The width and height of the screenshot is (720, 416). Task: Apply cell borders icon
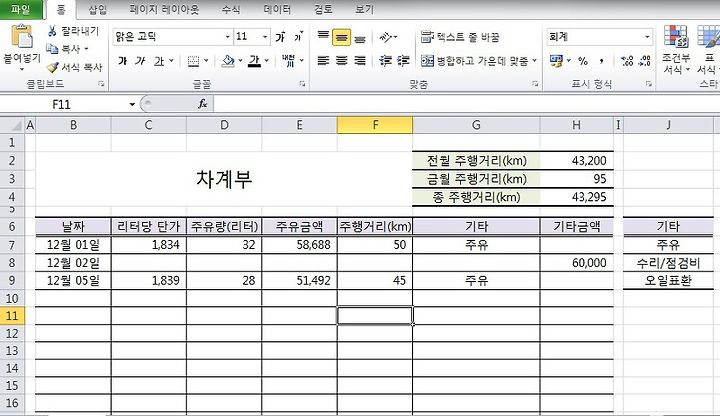click(193, 61)
